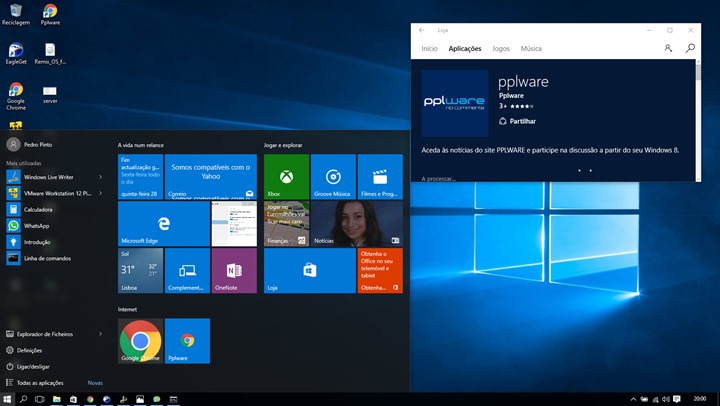Click the Store search magnifier icon
The width and height of the screenshot is (720, 406).
tap(690, 48)
